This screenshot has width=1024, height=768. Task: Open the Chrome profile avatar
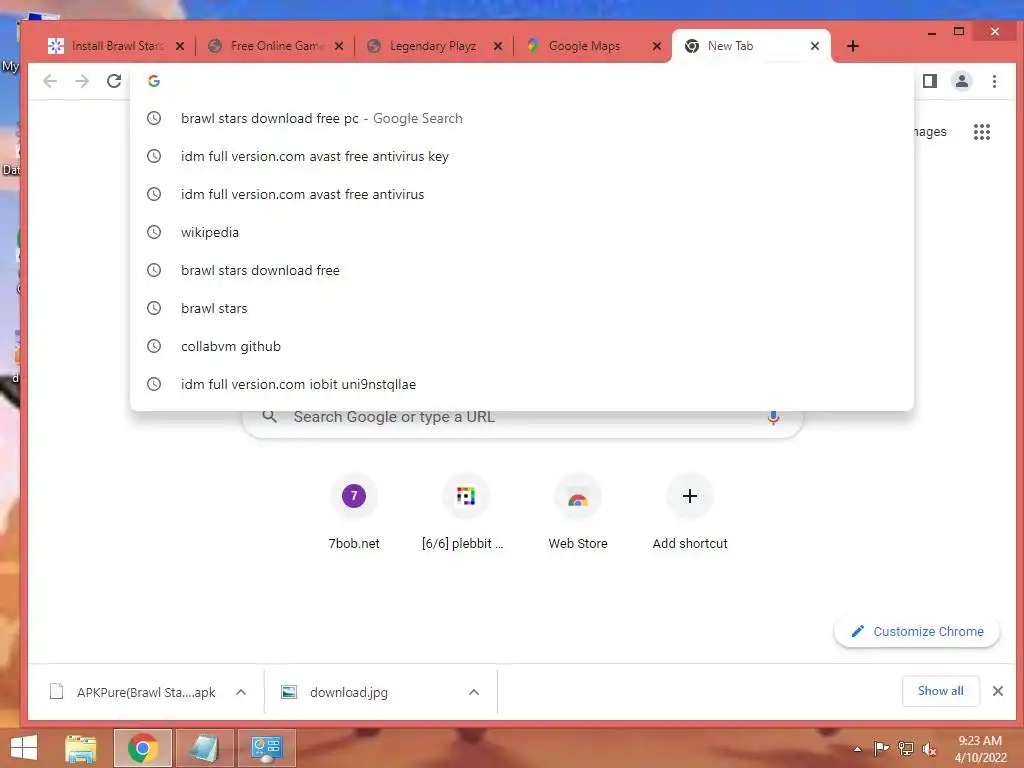tap(962, 81)
